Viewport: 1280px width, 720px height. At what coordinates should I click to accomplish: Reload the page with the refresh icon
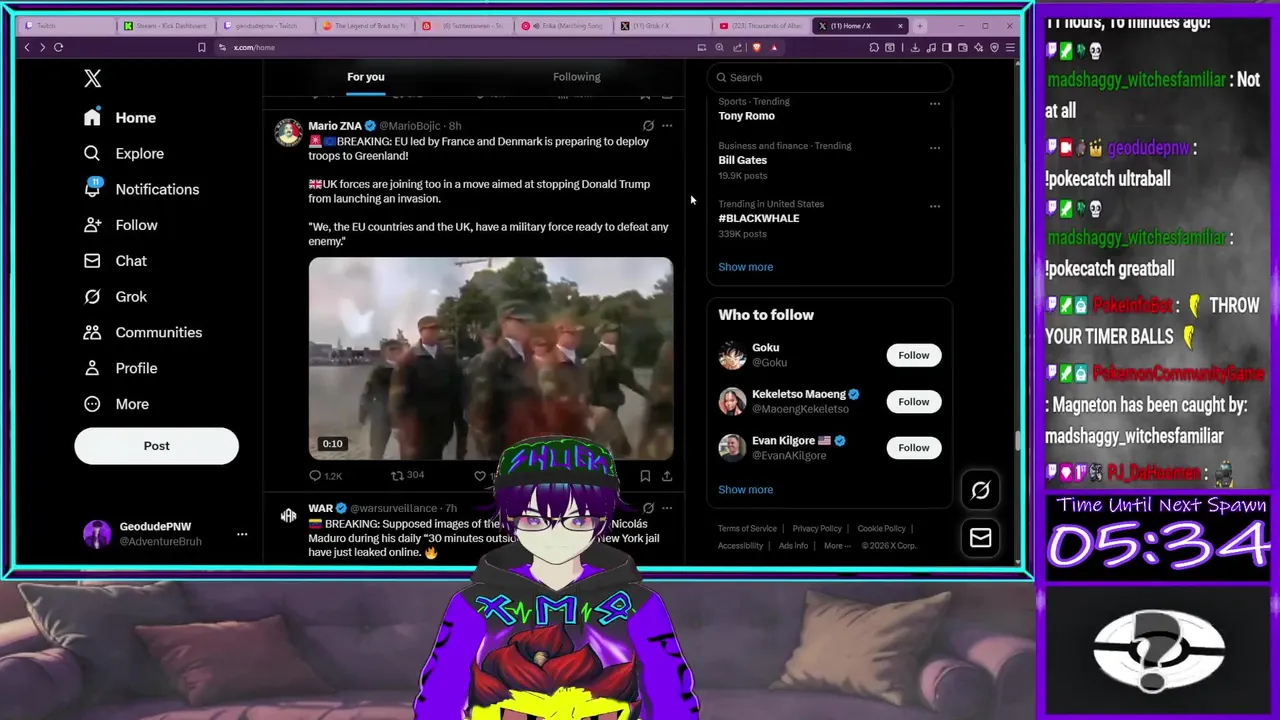coord(59,47)
